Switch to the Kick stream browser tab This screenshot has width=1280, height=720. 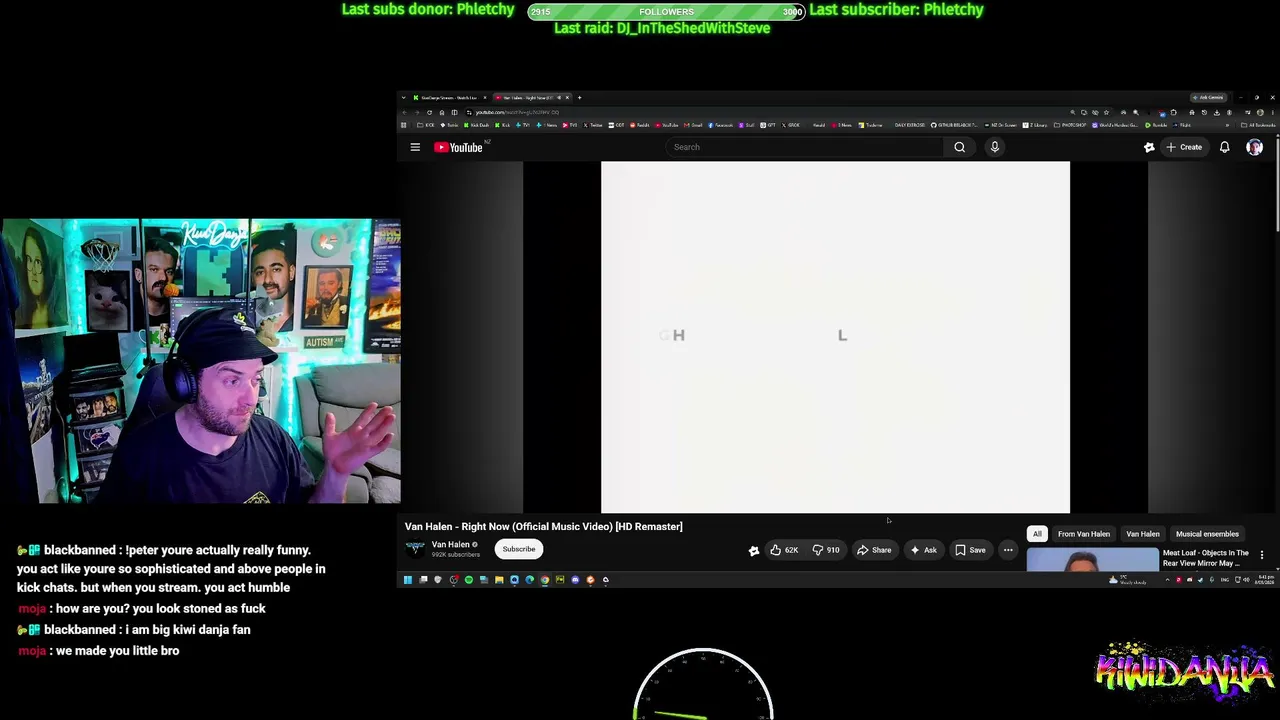(447, 98)
